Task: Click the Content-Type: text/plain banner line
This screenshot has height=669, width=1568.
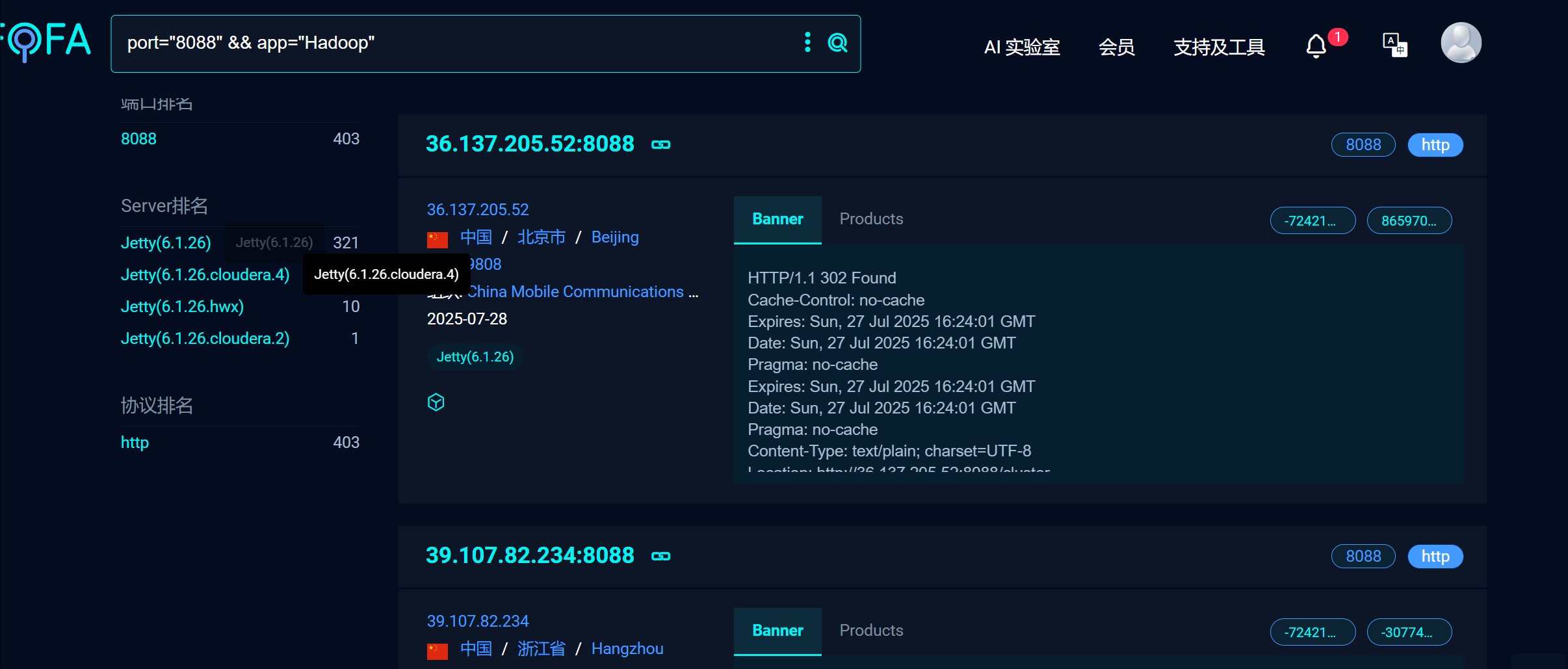Action: click(889, 451)
